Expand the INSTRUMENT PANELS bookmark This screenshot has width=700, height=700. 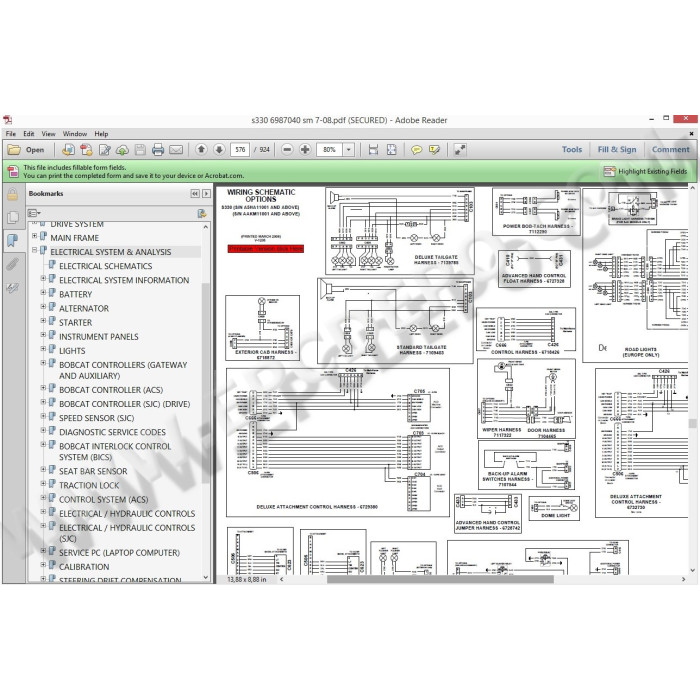43,334
